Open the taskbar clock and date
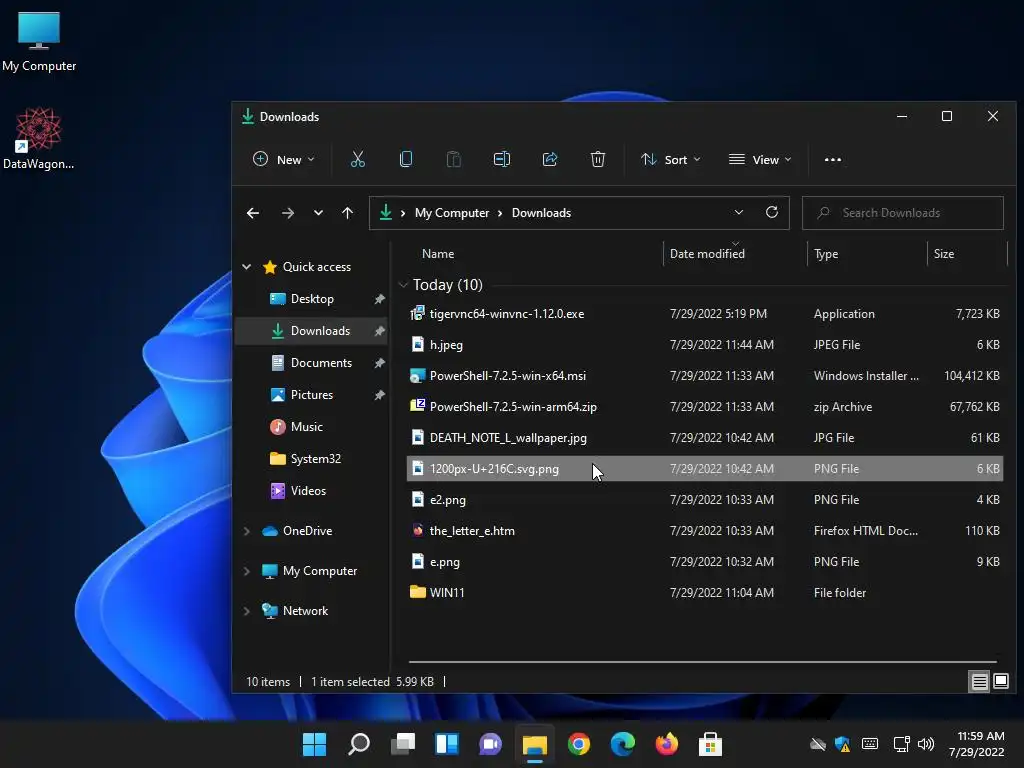 coord(976,744)
